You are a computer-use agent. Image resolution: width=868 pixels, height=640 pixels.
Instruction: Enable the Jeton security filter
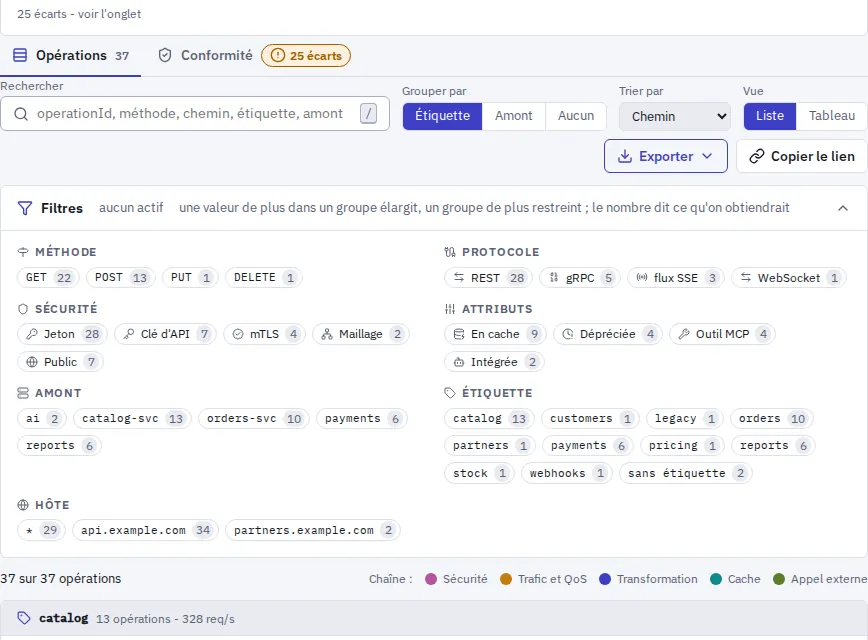coord(63,334)
